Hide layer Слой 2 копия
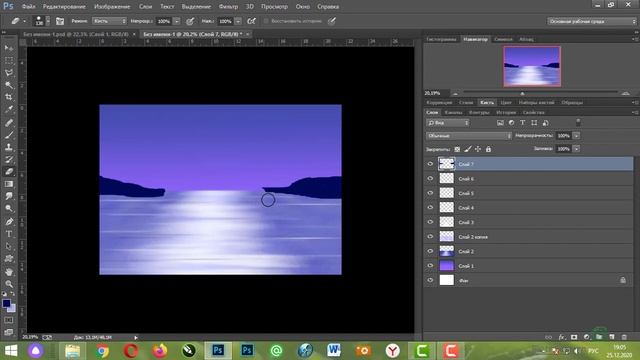The image size is (640, 360). 430,237
